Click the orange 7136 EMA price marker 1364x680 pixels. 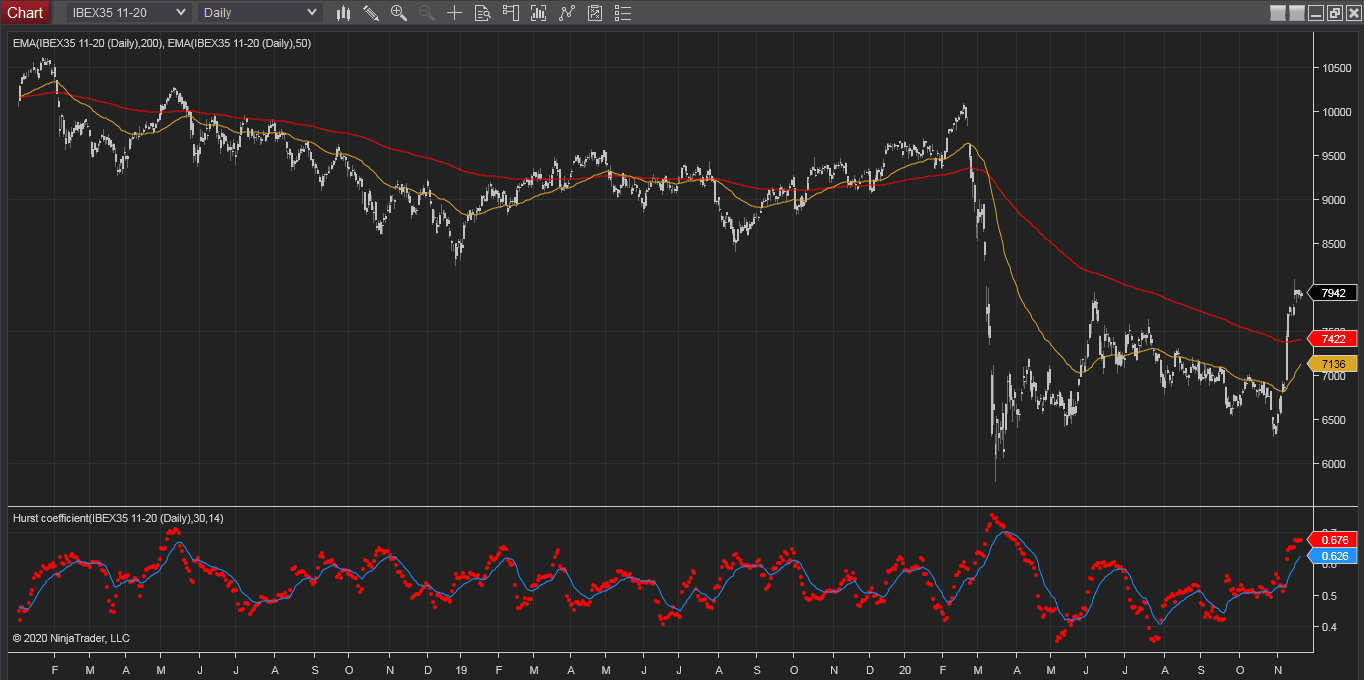pos(1331,364)
